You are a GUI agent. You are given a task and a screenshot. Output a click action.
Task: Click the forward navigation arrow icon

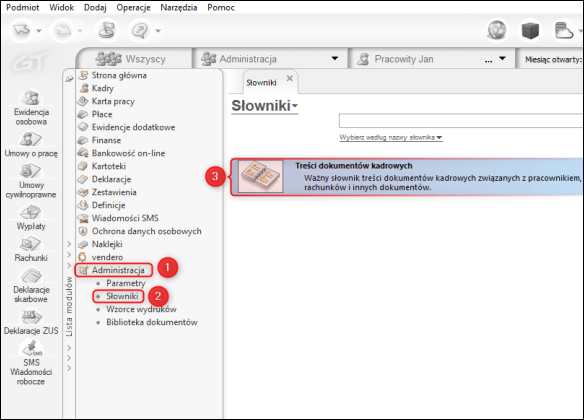(x=62, y=31)
